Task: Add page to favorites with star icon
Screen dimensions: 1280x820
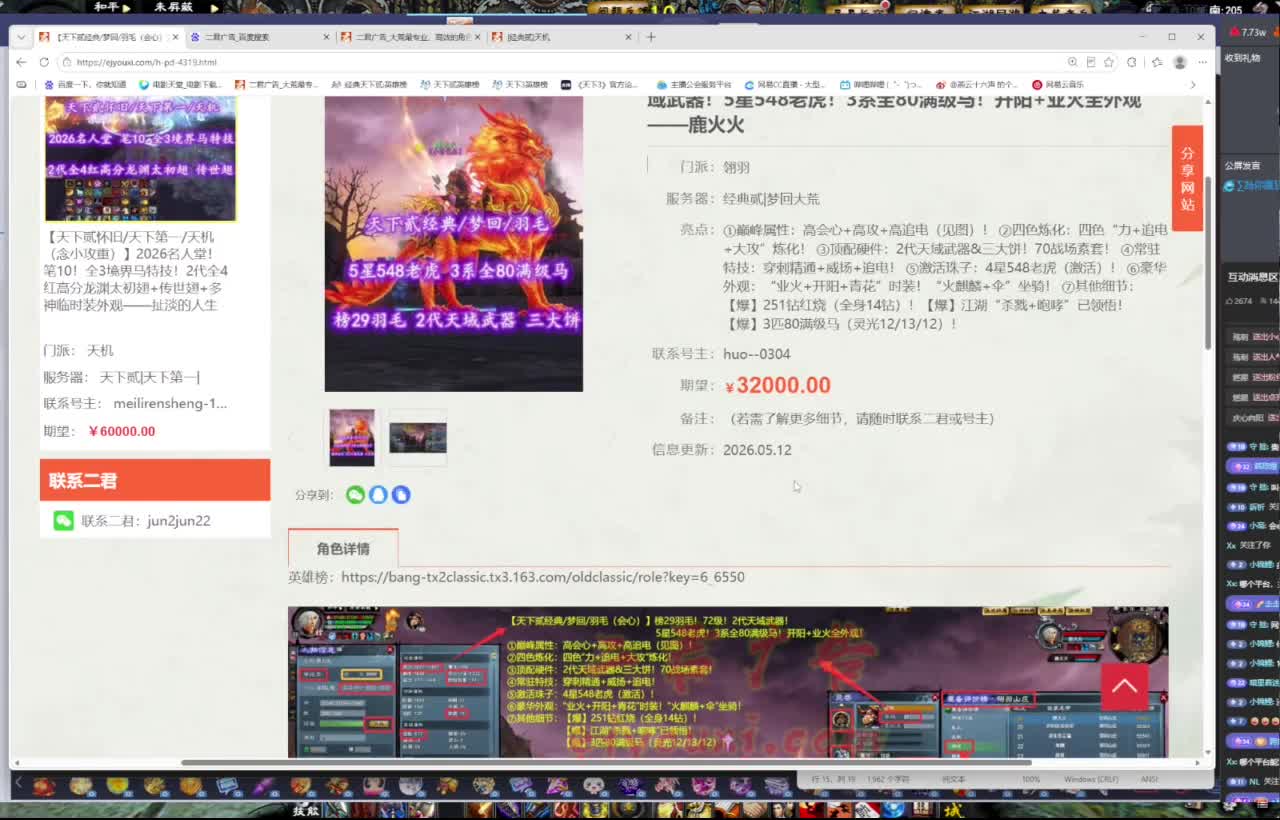Action: coord(1109,62)
